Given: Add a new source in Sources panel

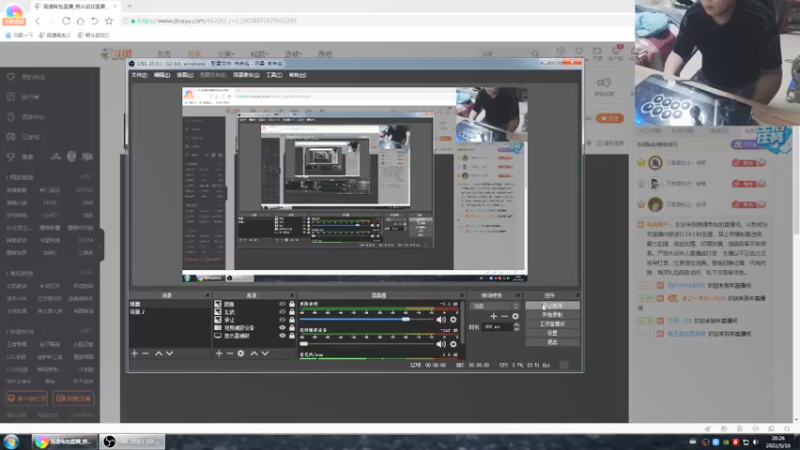Looking at the screenshot, I should pos(219,353).
